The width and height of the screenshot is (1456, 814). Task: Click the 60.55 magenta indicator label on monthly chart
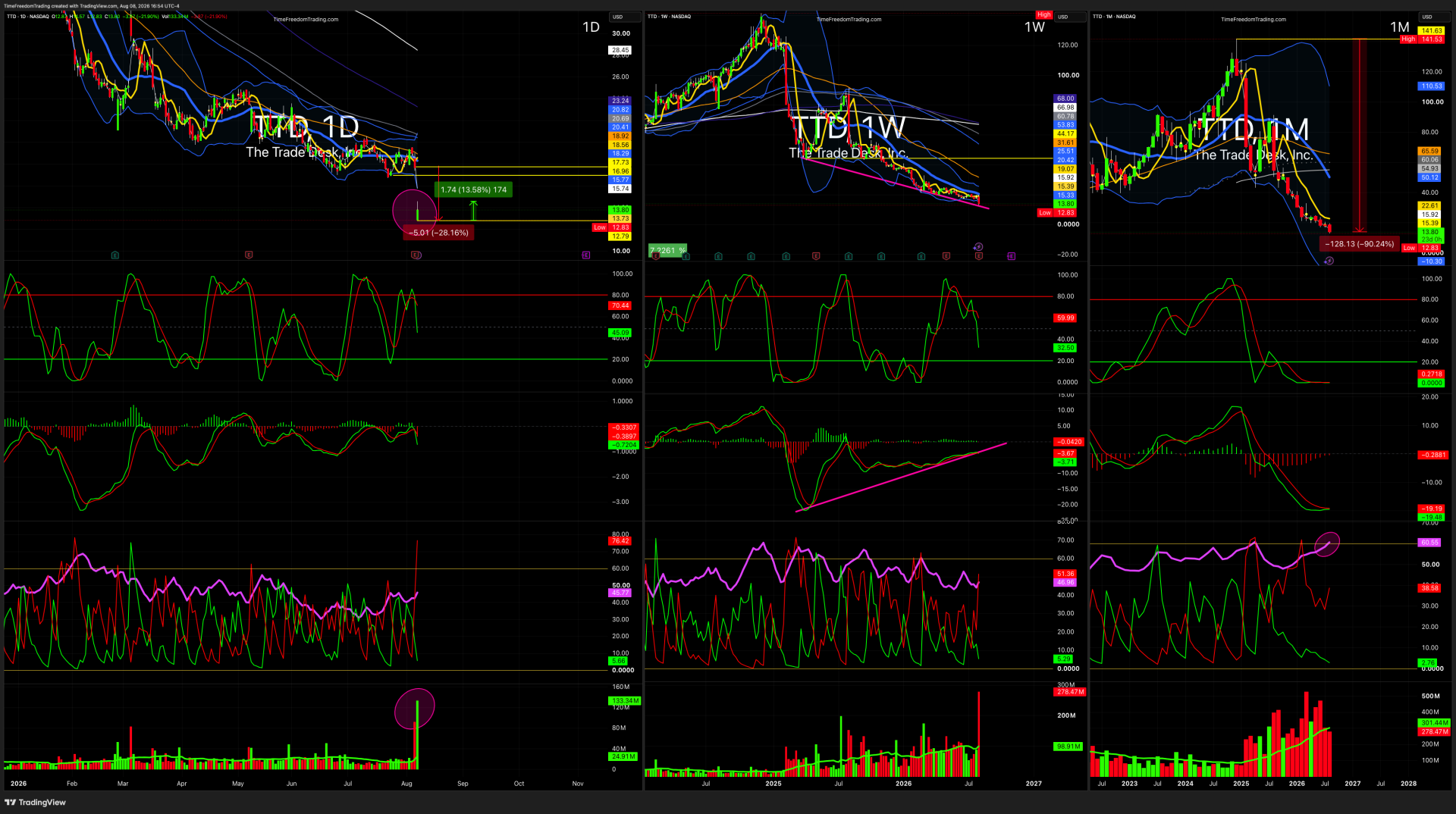(x=1429, y=543)
